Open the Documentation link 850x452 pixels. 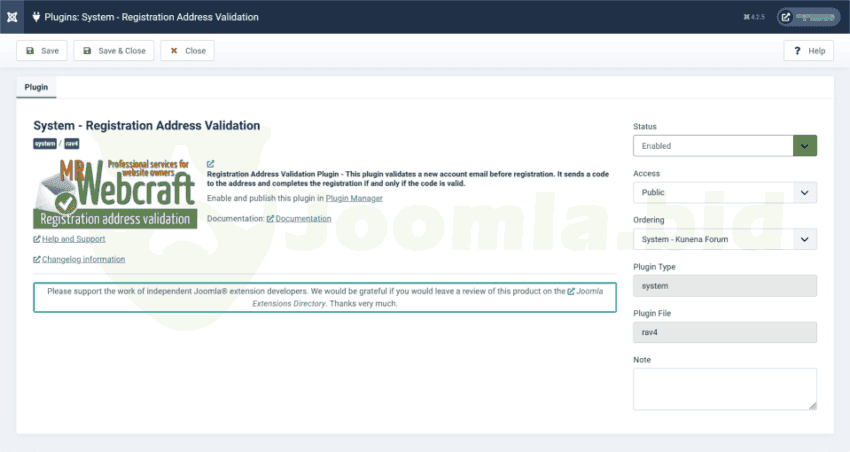tap(302, 218)
